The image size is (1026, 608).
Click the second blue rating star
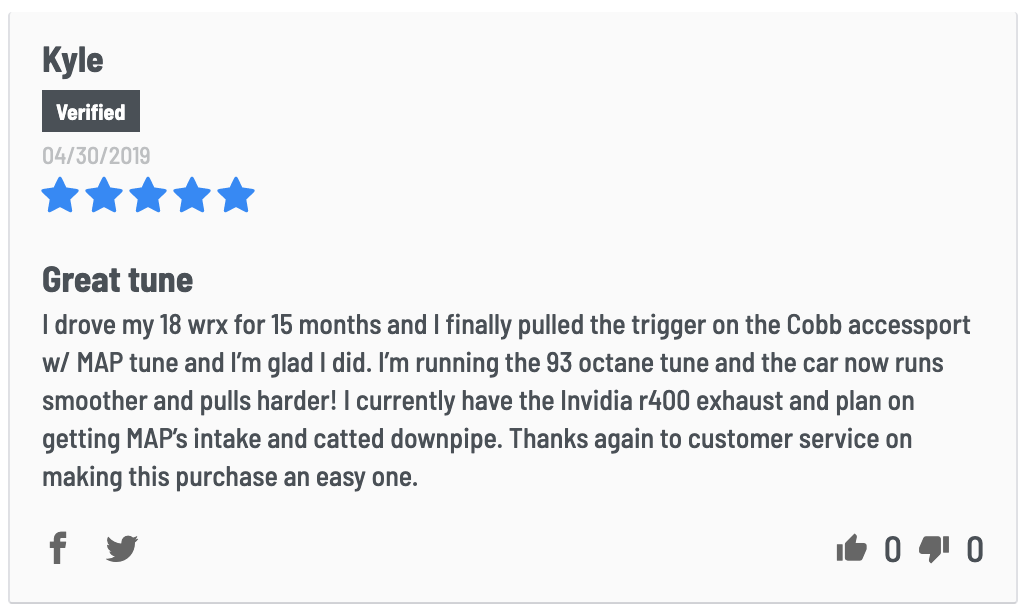tap(104, 195)
